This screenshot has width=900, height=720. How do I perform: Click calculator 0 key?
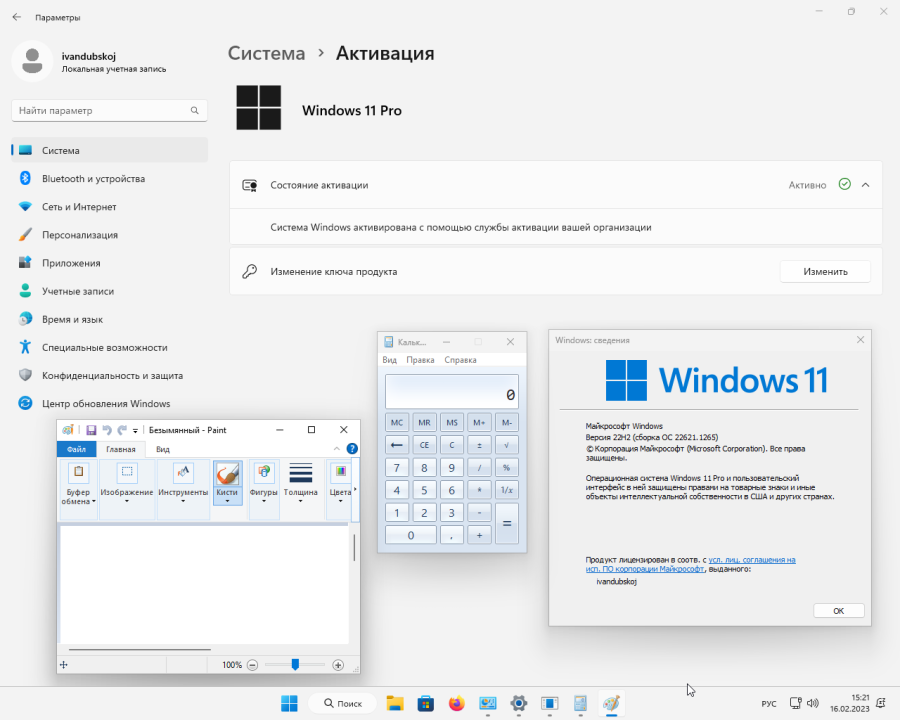pyautogui.click(x=410, y=535)
